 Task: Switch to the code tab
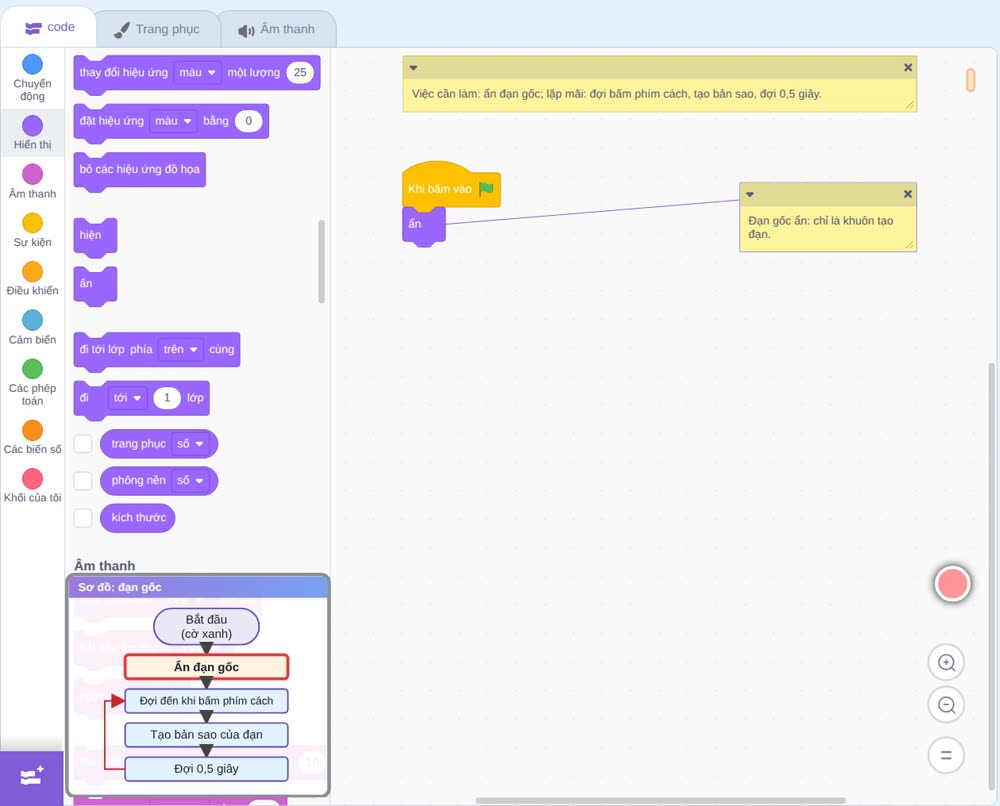[x=49, y=27]
